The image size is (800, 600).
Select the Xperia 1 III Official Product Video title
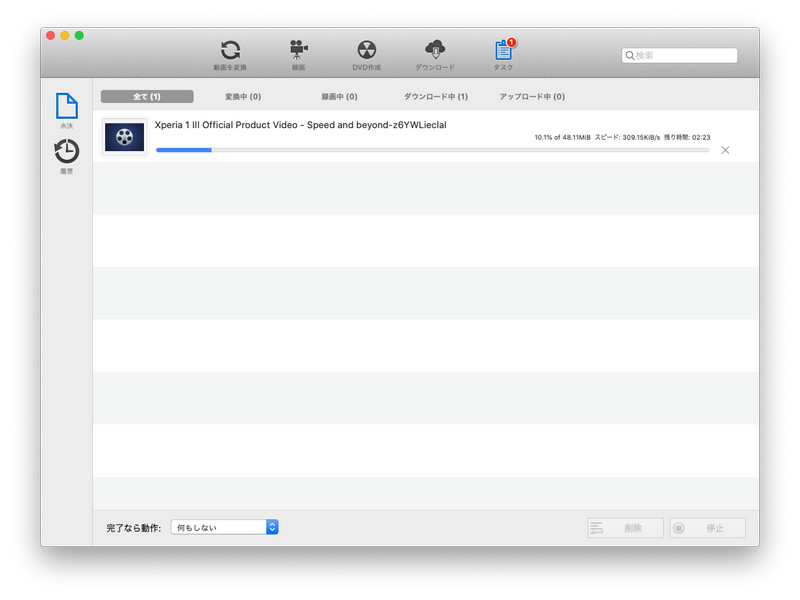(x=301, y=125)
